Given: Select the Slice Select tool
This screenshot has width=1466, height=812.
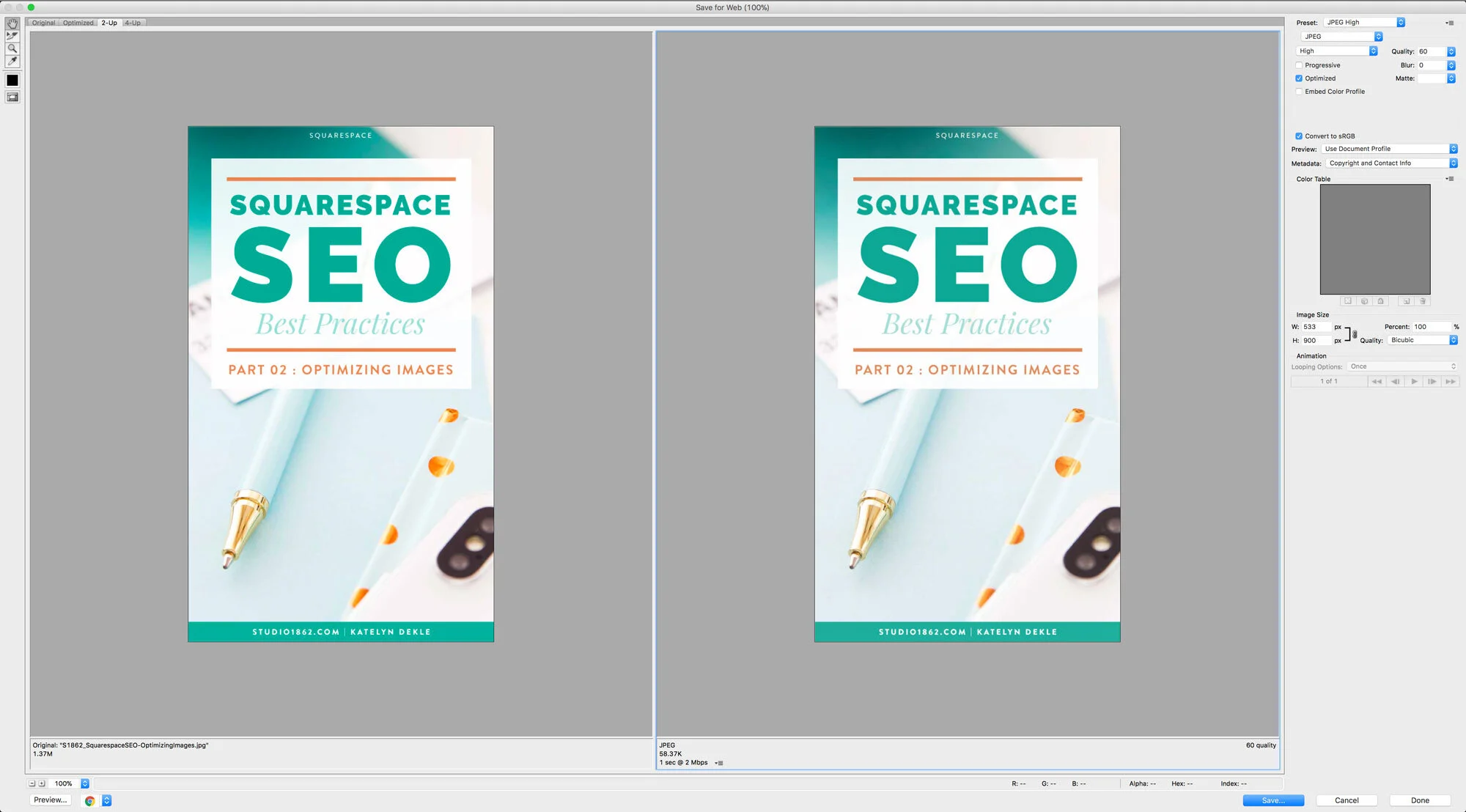Looking at the screenshot, I should pos(12,36).
